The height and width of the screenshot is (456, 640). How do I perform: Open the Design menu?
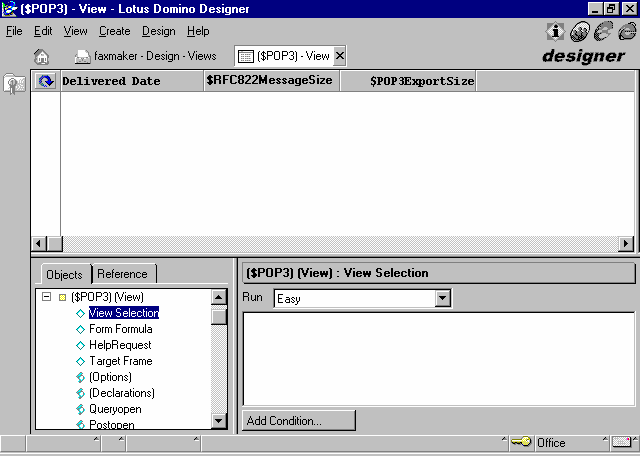click(x=158, y=31)
